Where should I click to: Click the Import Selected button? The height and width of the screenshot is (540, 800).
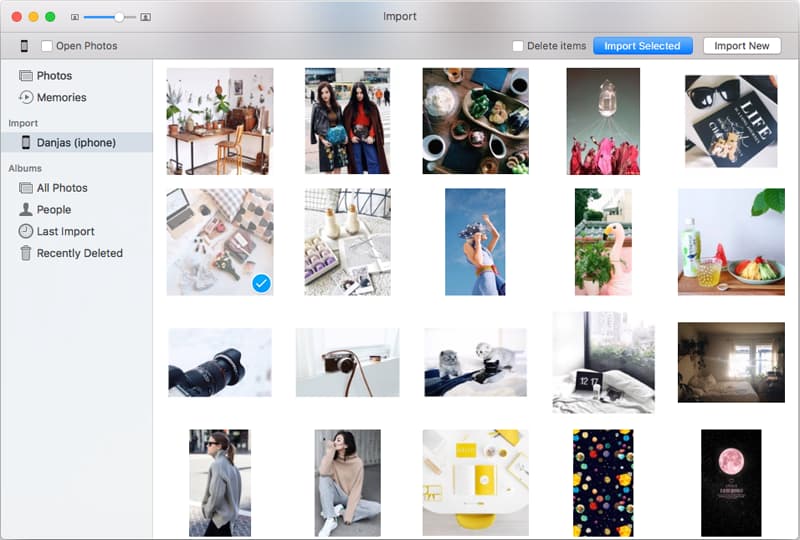point(642,46)
